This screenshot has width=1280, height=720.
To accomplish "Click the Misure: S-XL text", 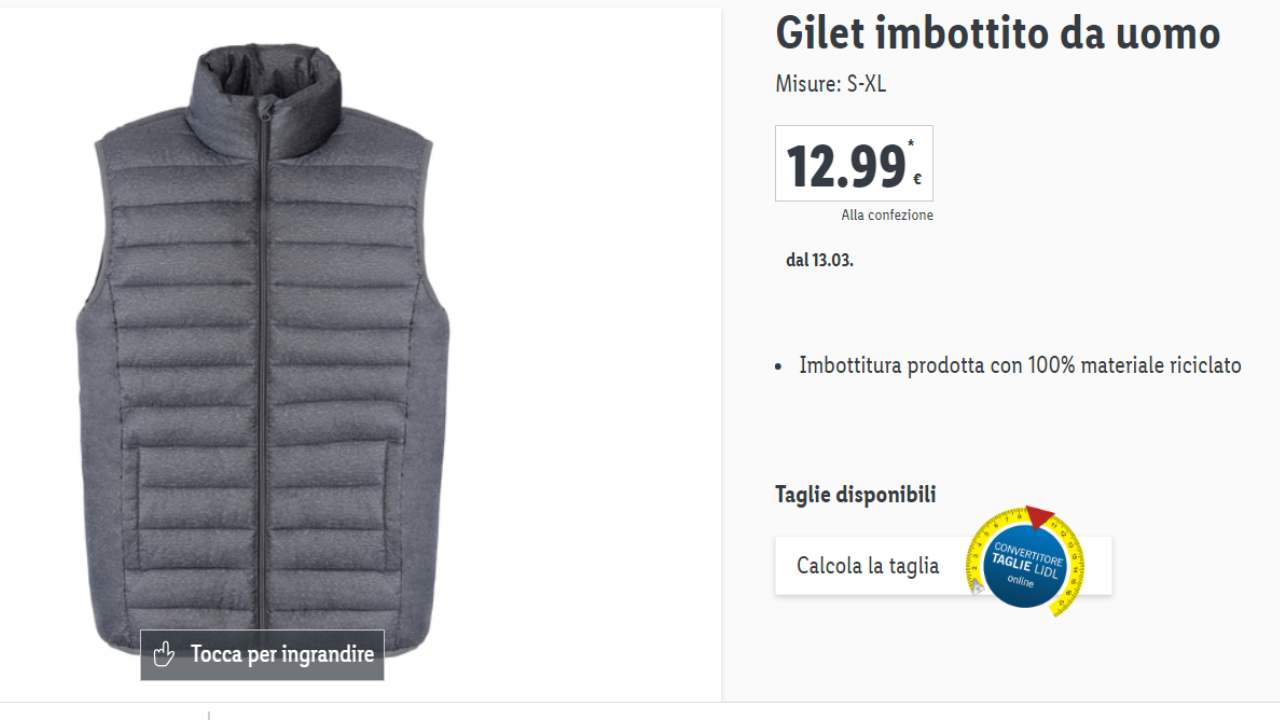I will pos(831,84).
